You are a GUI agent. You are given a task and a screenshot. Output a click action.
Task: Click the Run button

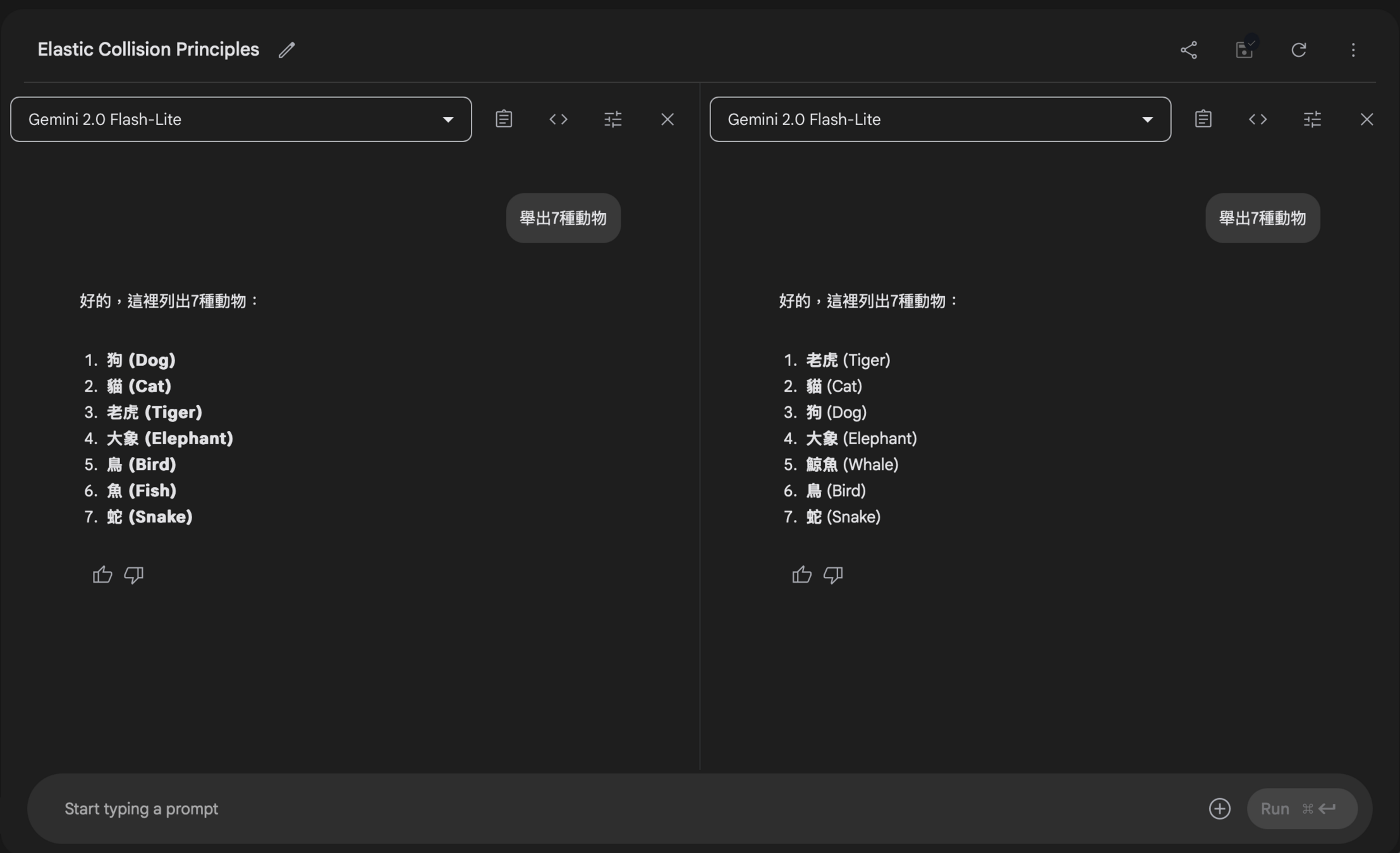1301,808
